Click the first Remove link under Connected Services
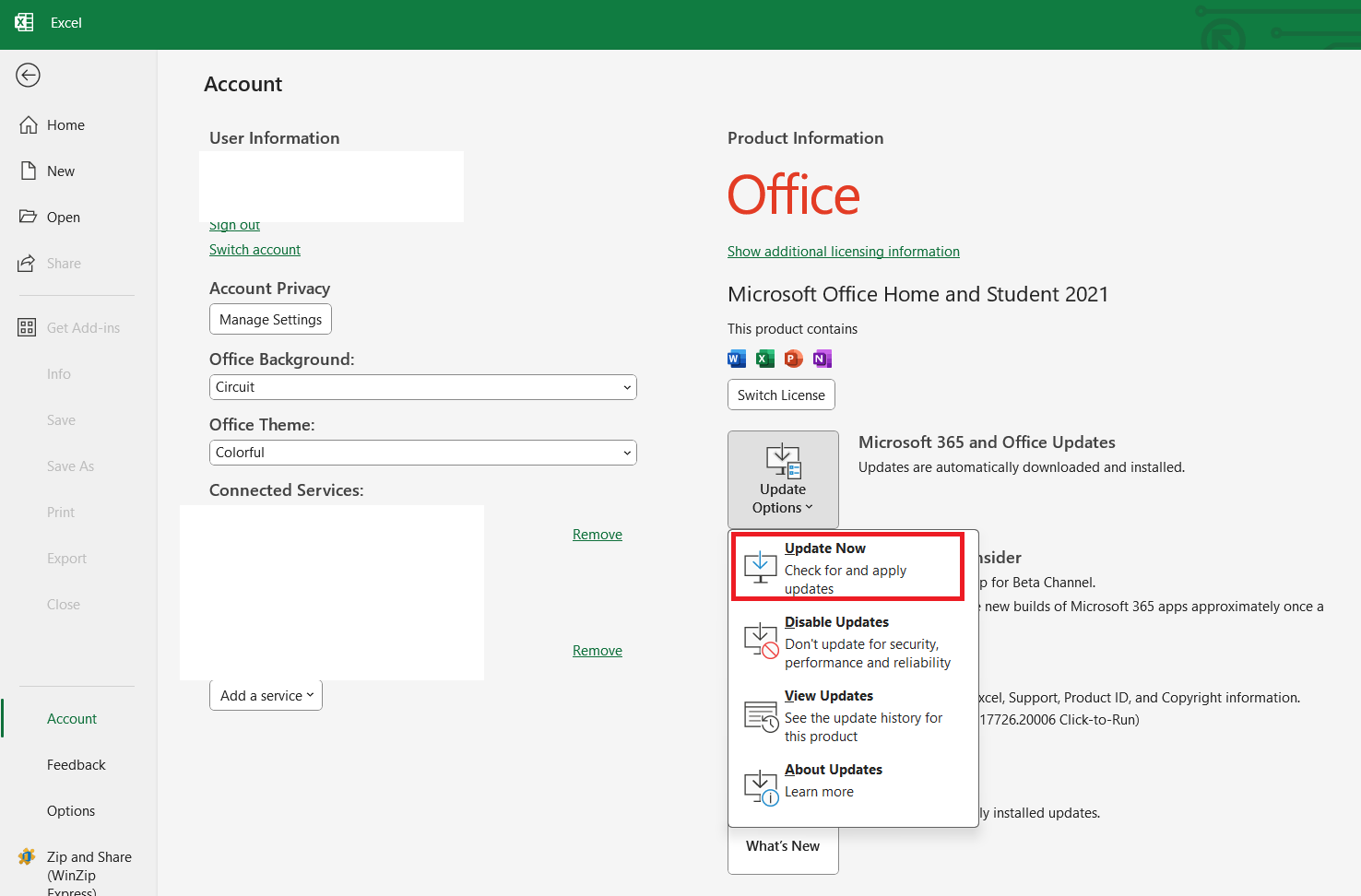1361x896 pixels. point(598,535)
